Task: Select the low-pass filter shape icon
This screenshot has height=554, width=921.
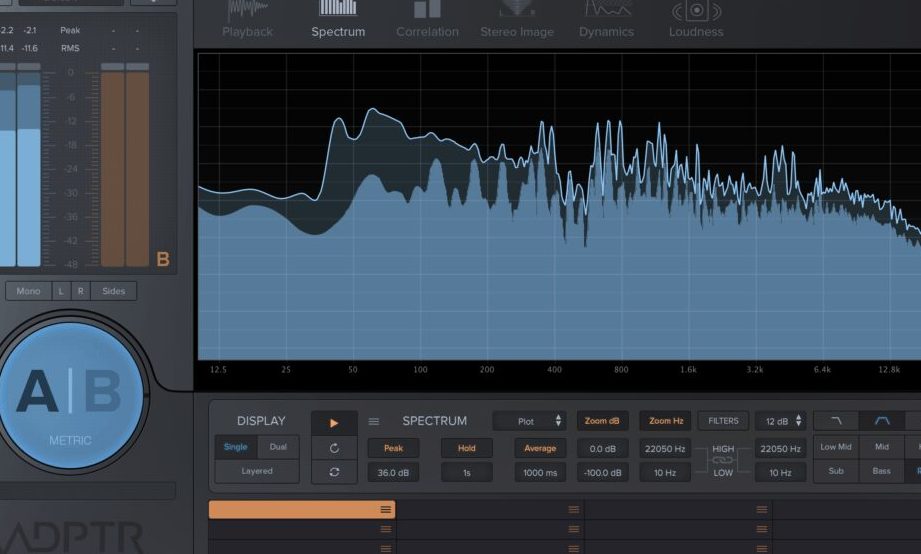Action: tap(836, 421)
